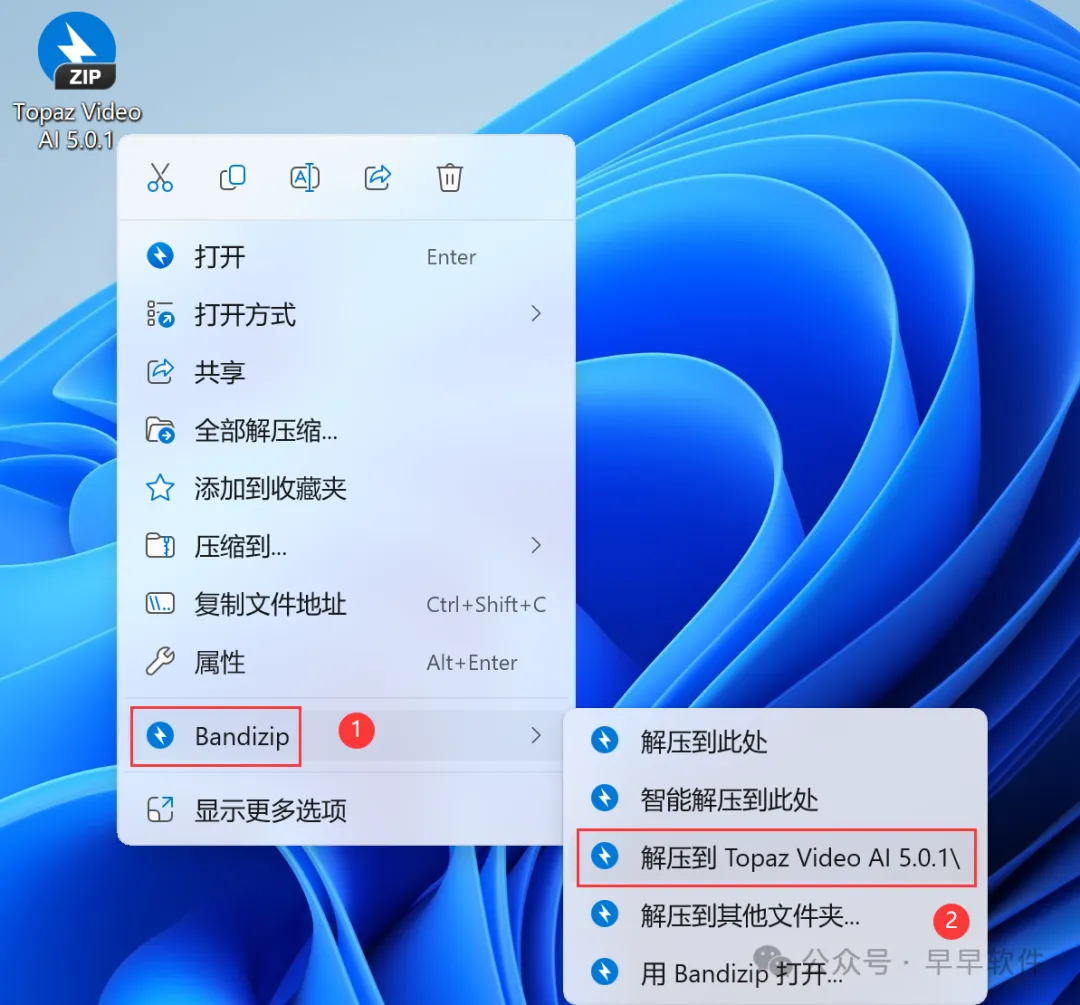Click the Share arrow icon at top
Viewport: 1080px width, 1005px height.
click(377, 178)
